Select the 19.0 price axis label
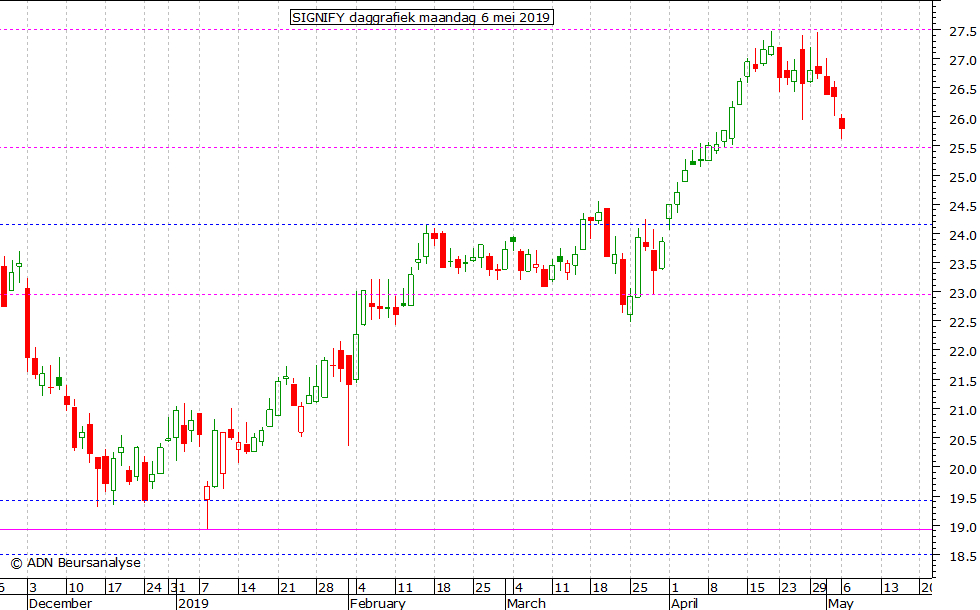The width and height of the screenshot is (980, 610). [962, 528]
